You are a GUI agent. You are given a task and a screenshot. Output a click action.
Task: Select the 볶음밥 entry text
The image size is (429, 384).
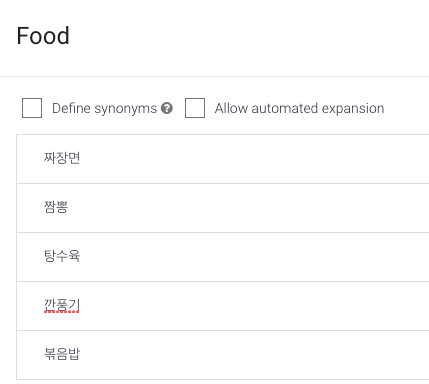(62, 354)
